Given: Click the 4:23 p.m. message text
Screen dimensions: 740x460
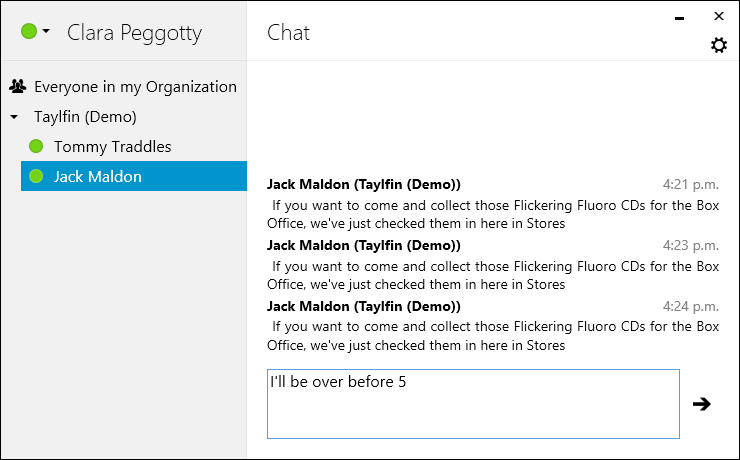Looking at the screenshot, I should click(493, 275).
